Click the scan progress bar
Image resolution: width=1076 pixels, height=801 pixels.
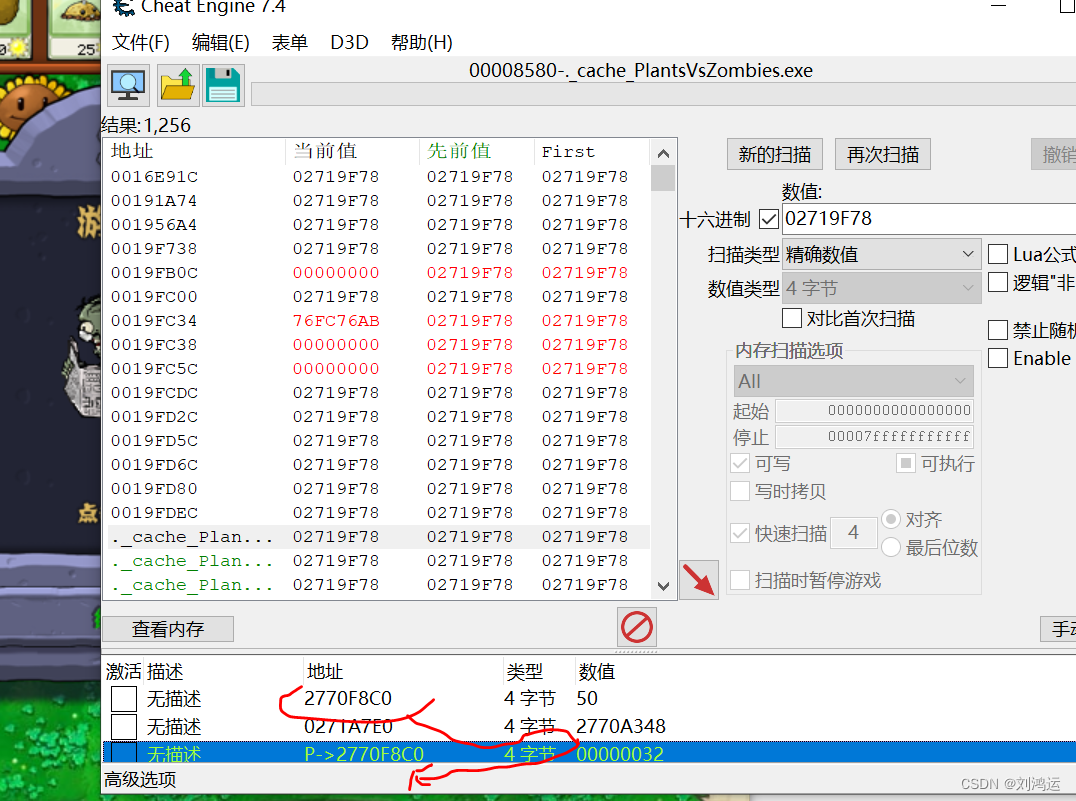pyautogui.click(x=663, y=95)
